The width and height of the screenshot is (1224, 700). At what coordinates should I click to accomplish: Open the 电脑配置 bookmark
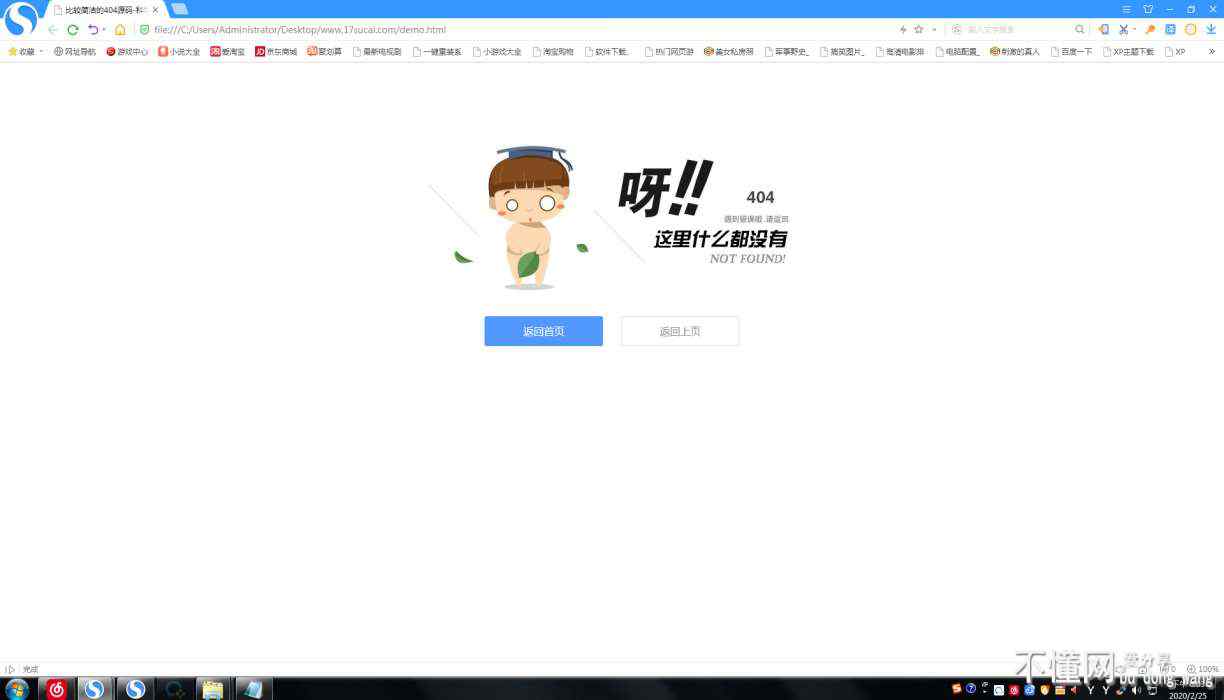958,52
